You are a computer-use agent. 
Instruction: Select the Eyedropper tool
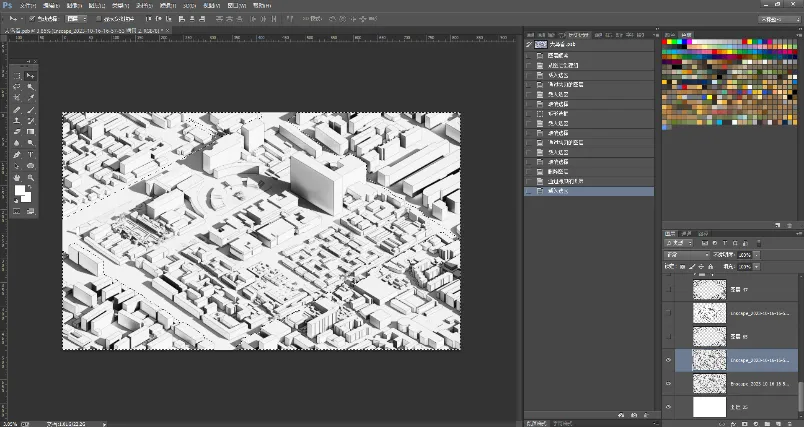point(31,98)
